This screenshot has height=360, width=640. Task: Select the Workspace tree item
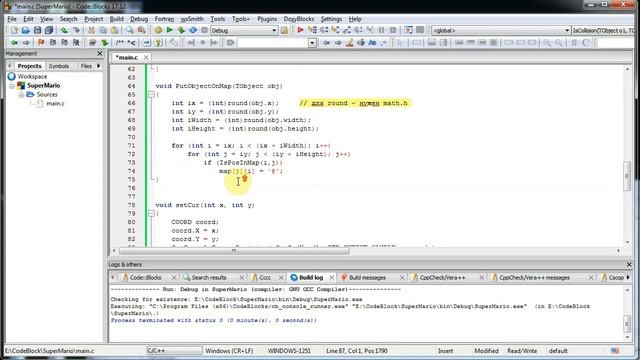point(32,76)
